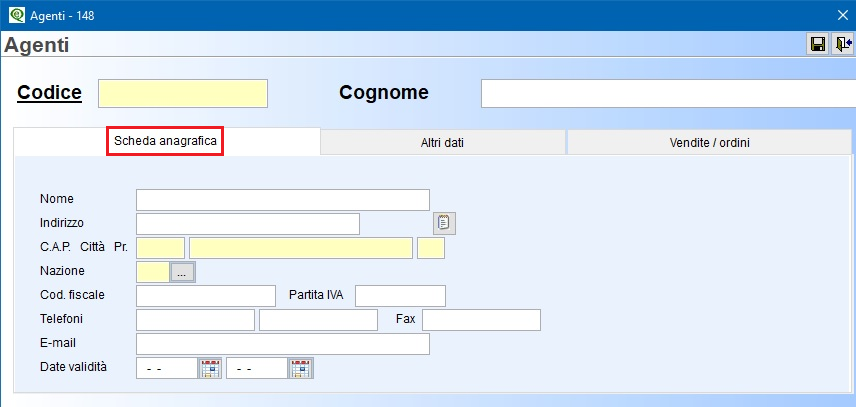Open the Vendite / ordini tab
856x407 pixels.
709,143
